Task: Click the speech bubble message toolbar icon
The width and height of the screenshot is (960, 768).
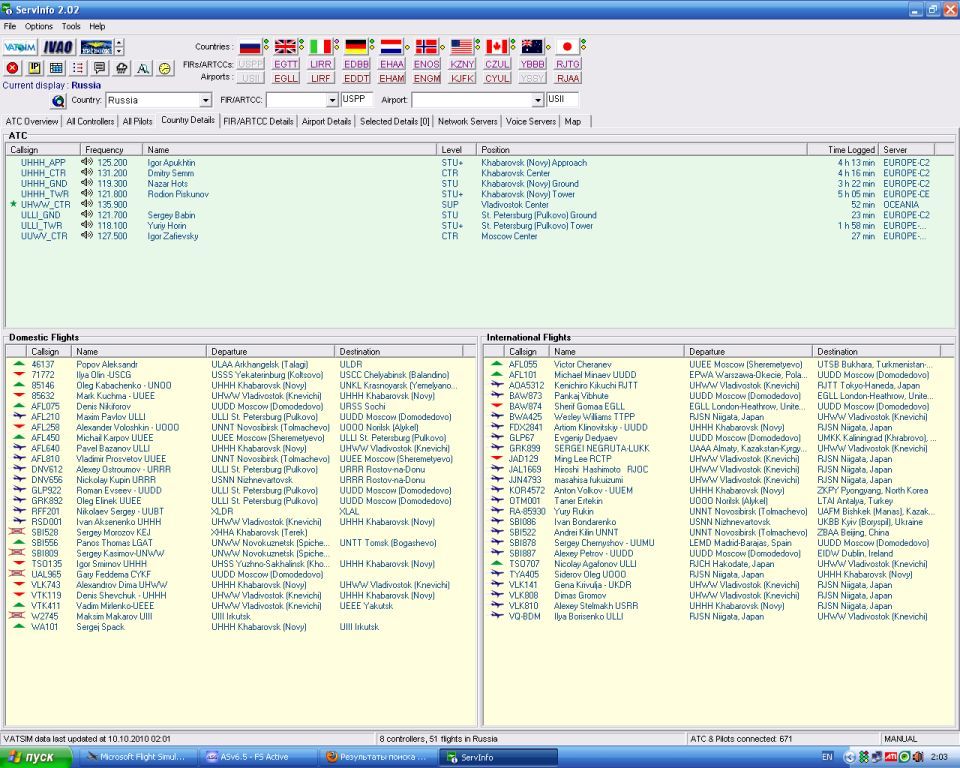Action: point(99,68)
